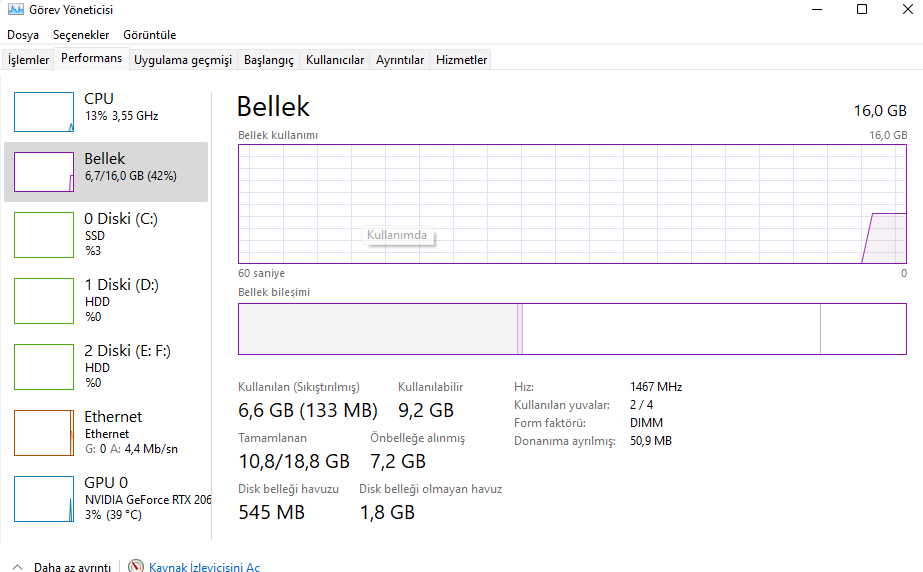The height and width of the screenshot is (572, 923).
Task: Collapse view with Daha az ayrıntı chevron
Action: pyautogui.click(x=18, y=567)
